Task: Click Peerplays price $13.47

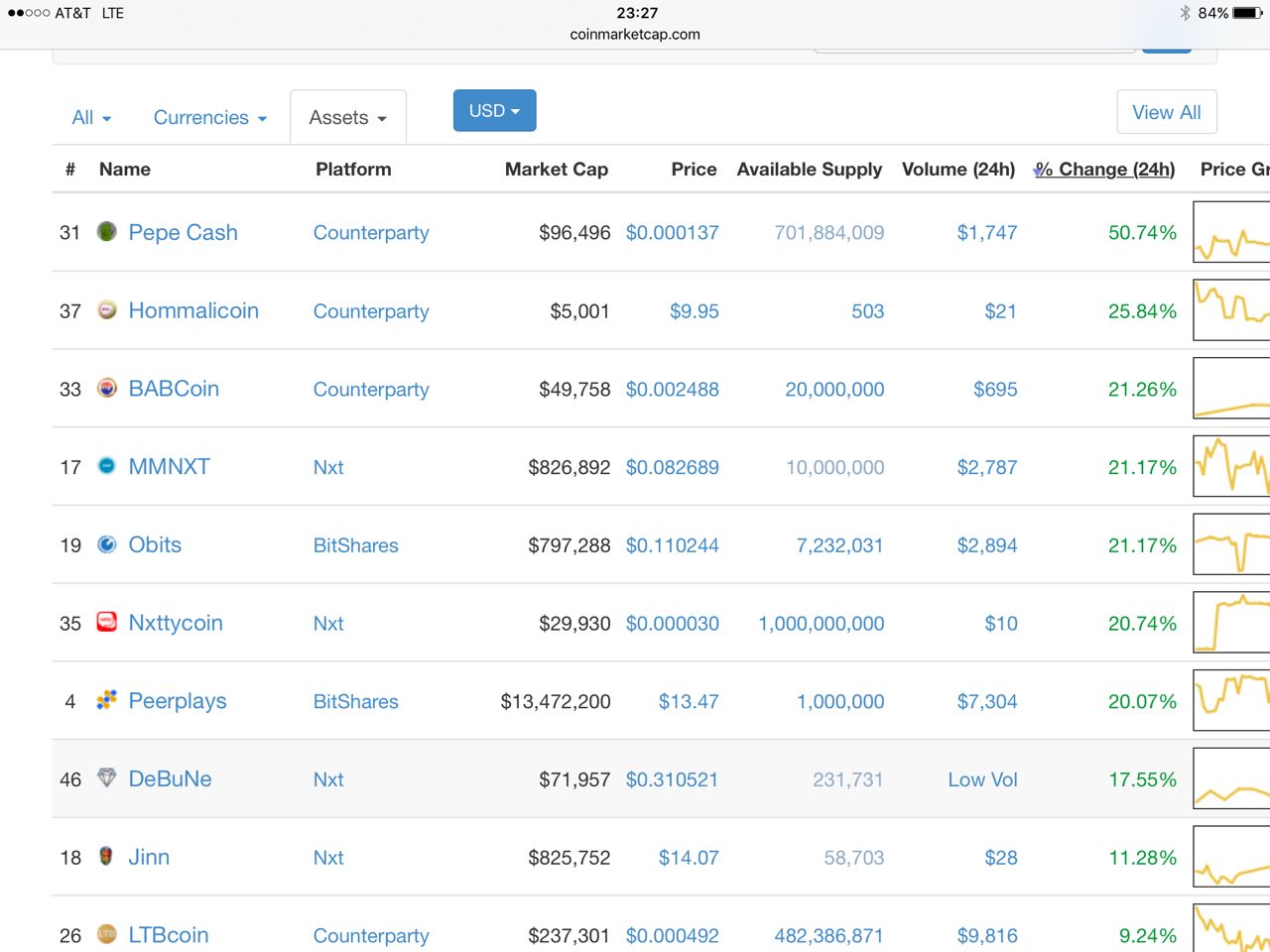Action: click(689, 701)
